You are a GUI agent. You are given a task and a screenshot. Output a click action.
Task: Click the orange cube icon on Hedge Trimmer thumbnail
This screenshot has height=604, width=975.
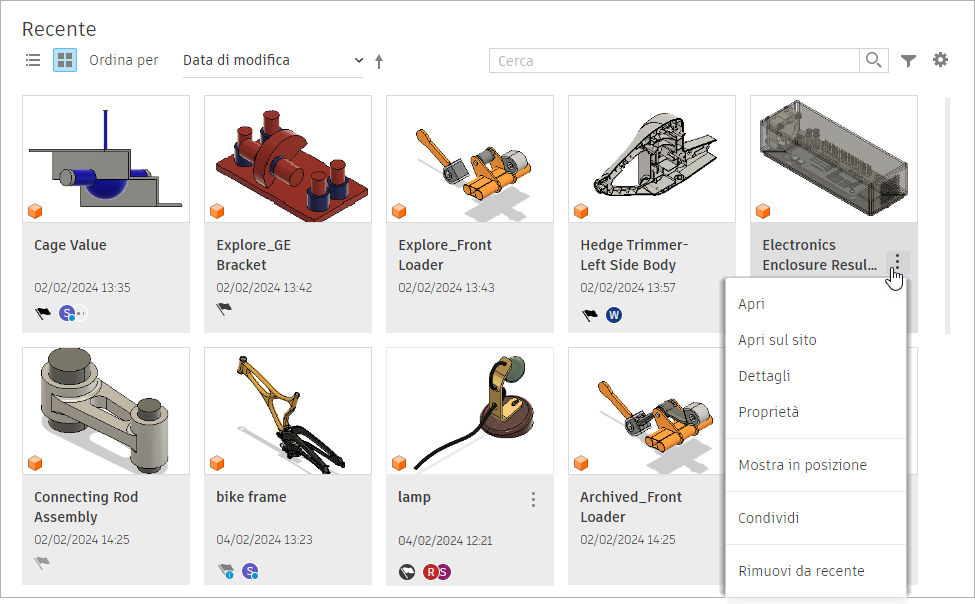point(581,211)
